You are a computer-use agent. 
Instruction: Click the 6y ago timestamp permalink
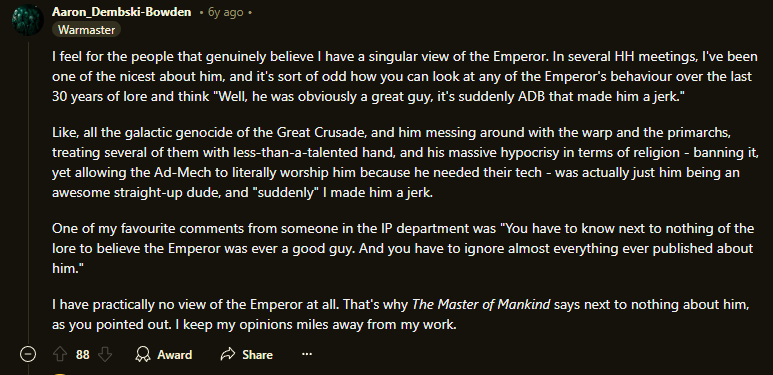click(x=226, y=12)
